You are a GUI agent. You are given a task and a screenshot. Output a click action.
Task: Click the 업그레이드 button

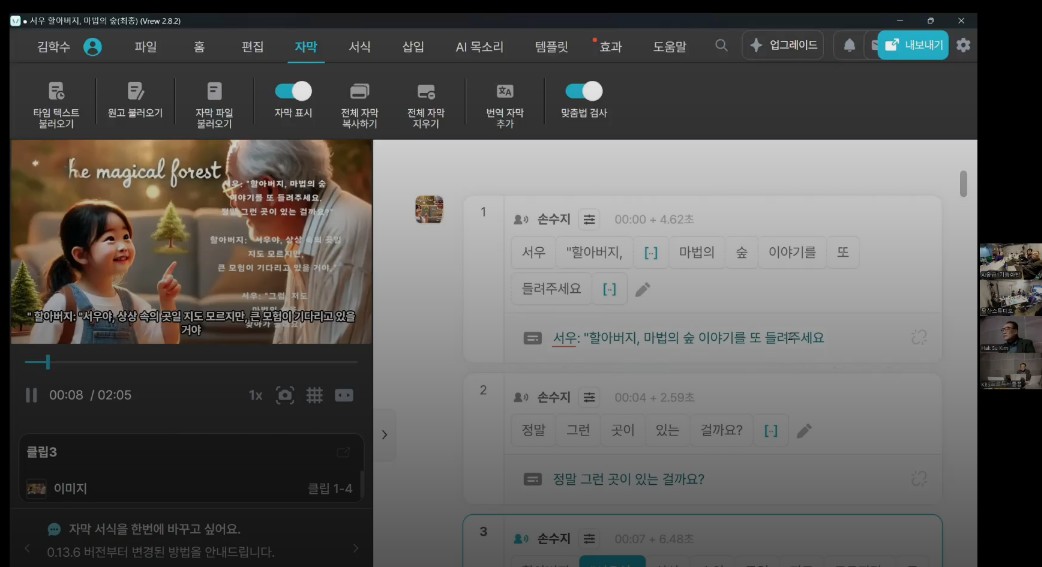click(x=783, y=45)
